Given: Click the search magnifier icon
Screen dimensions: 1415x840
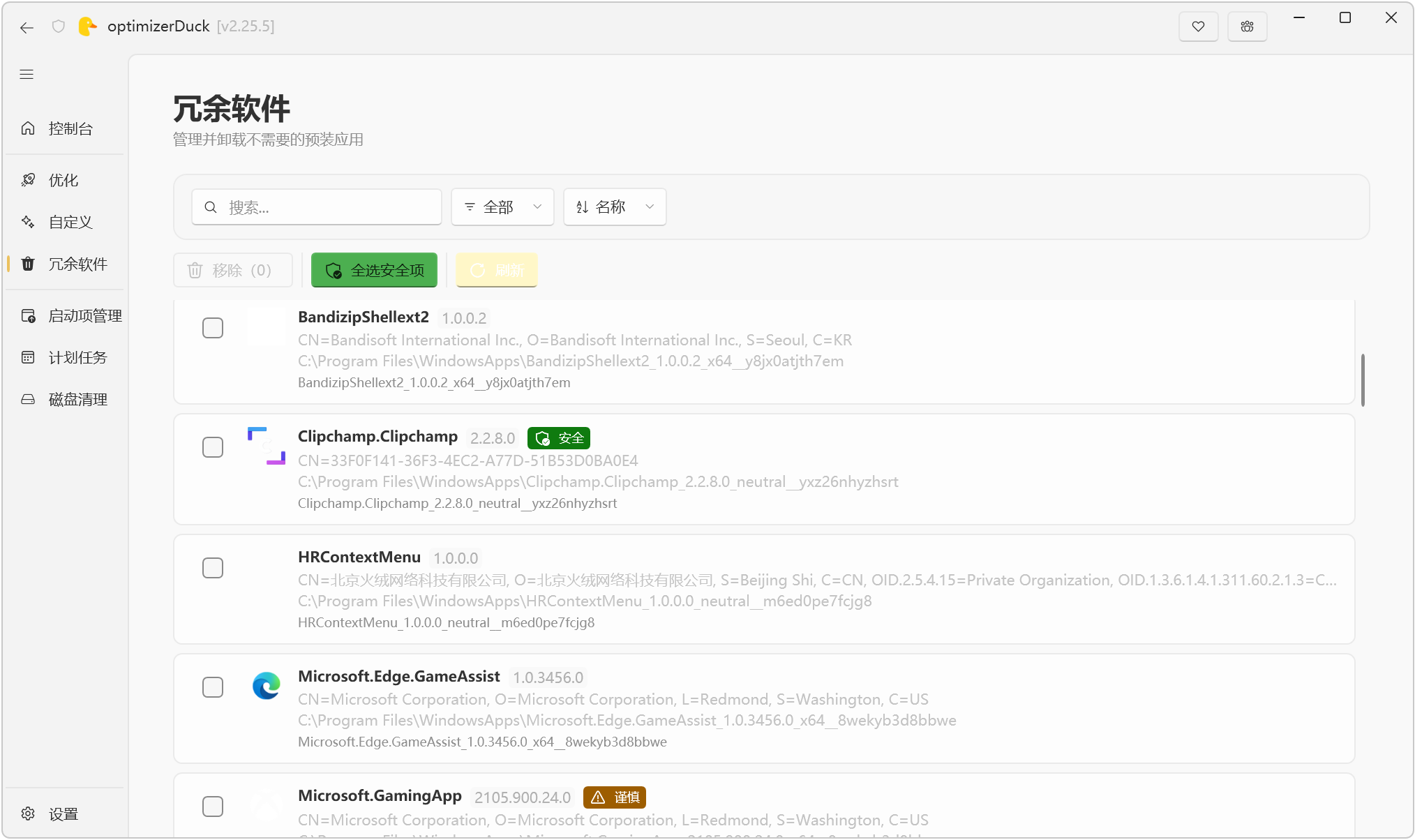Looking at the screenshot, I should coord(211,207).
